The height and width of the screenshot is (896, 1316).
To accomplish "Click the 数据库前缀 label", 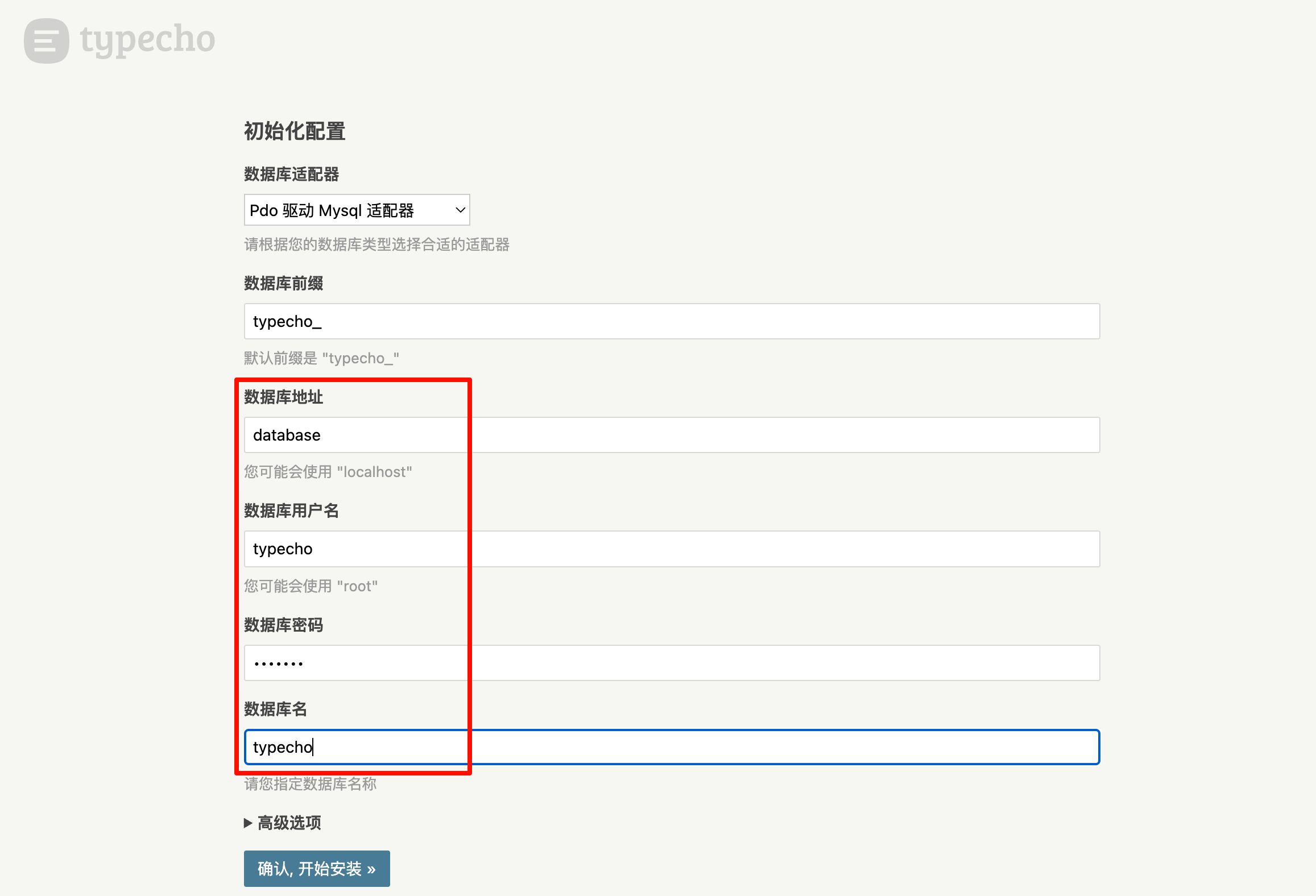I will [x=283, y=283].
